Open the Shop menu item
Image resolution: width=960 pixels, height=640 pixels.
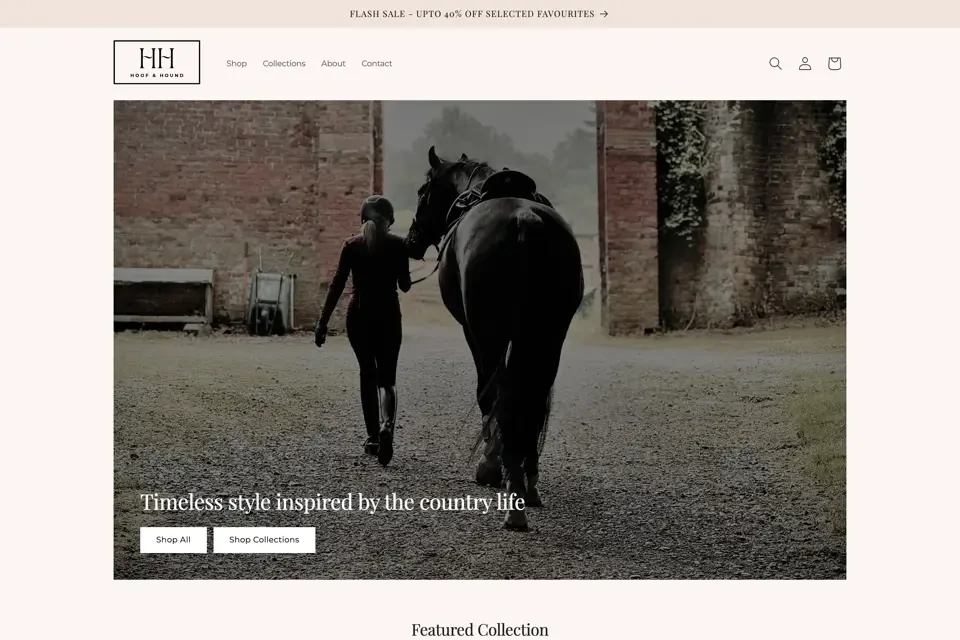(236, 63)
